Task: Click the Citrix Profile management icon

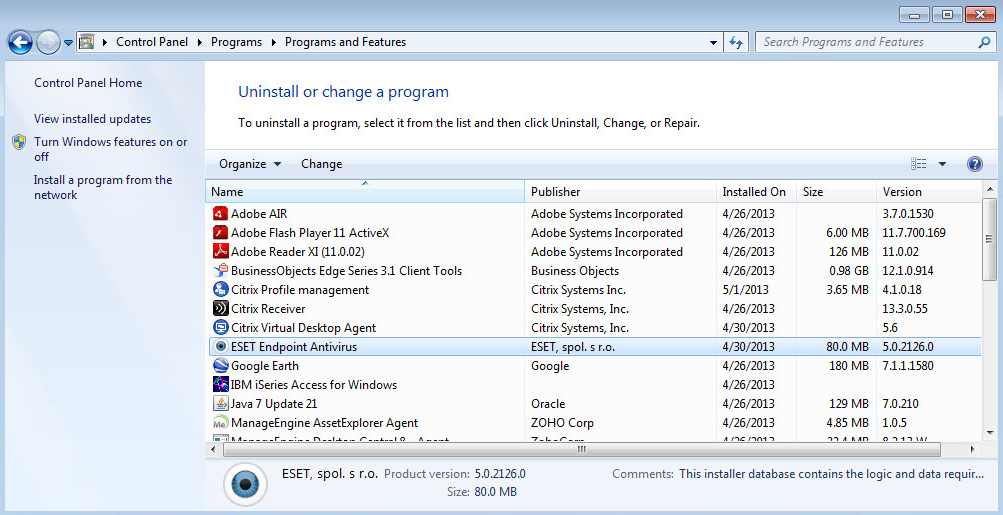Action: 221,290
